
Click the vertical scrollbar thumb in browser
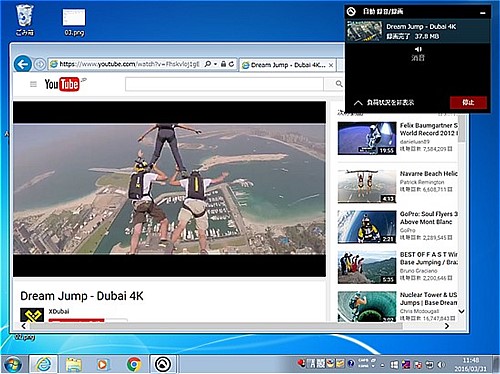pos(461,128)
